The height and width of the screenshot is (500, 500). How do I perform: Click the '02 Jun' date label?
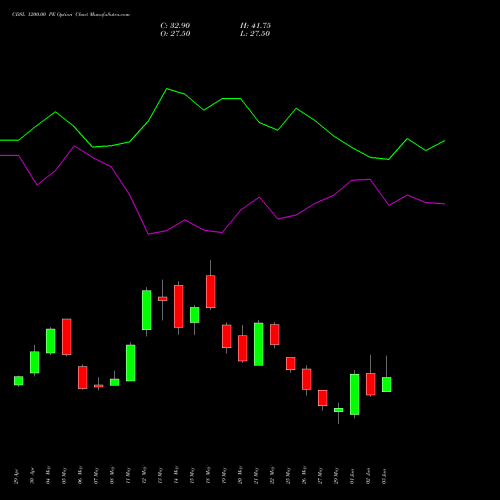pos(369,476)
